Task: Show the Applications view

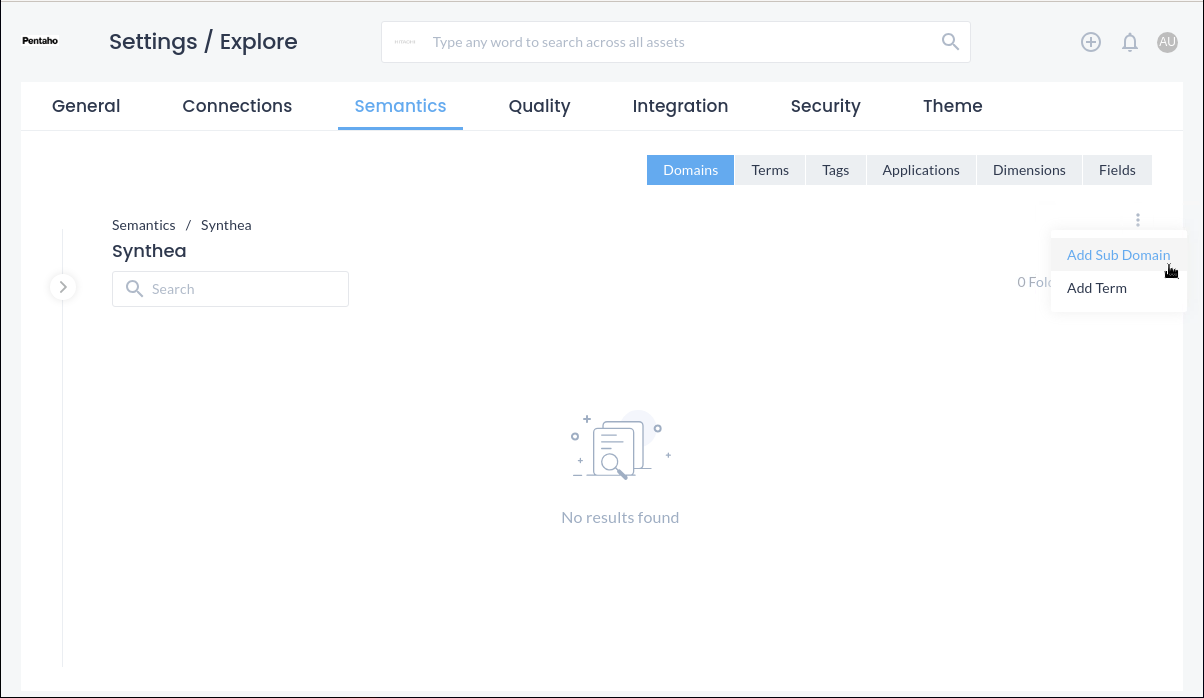Action: (x=920, y=170)
